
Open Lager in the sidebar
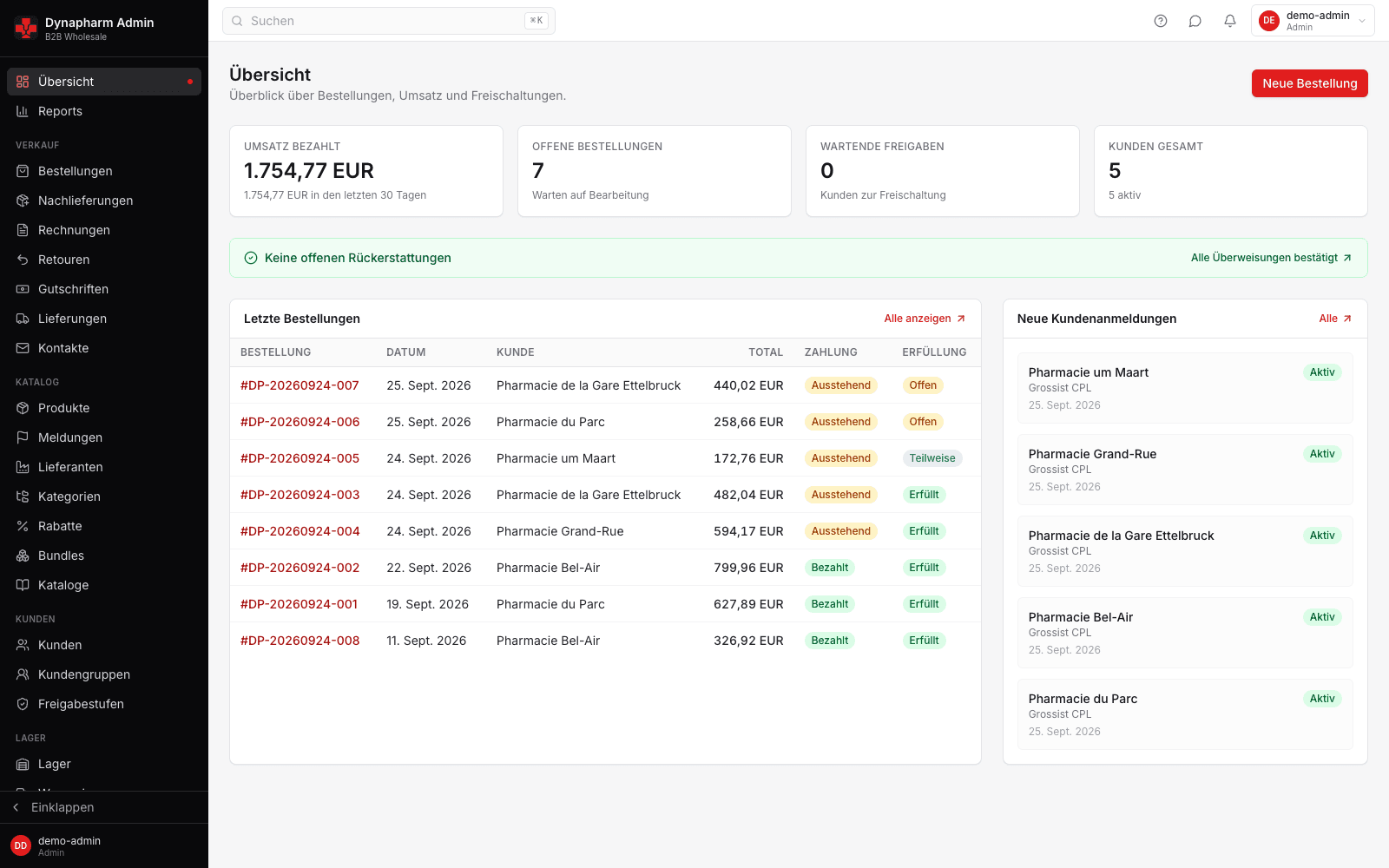click(x=104, y=764)
